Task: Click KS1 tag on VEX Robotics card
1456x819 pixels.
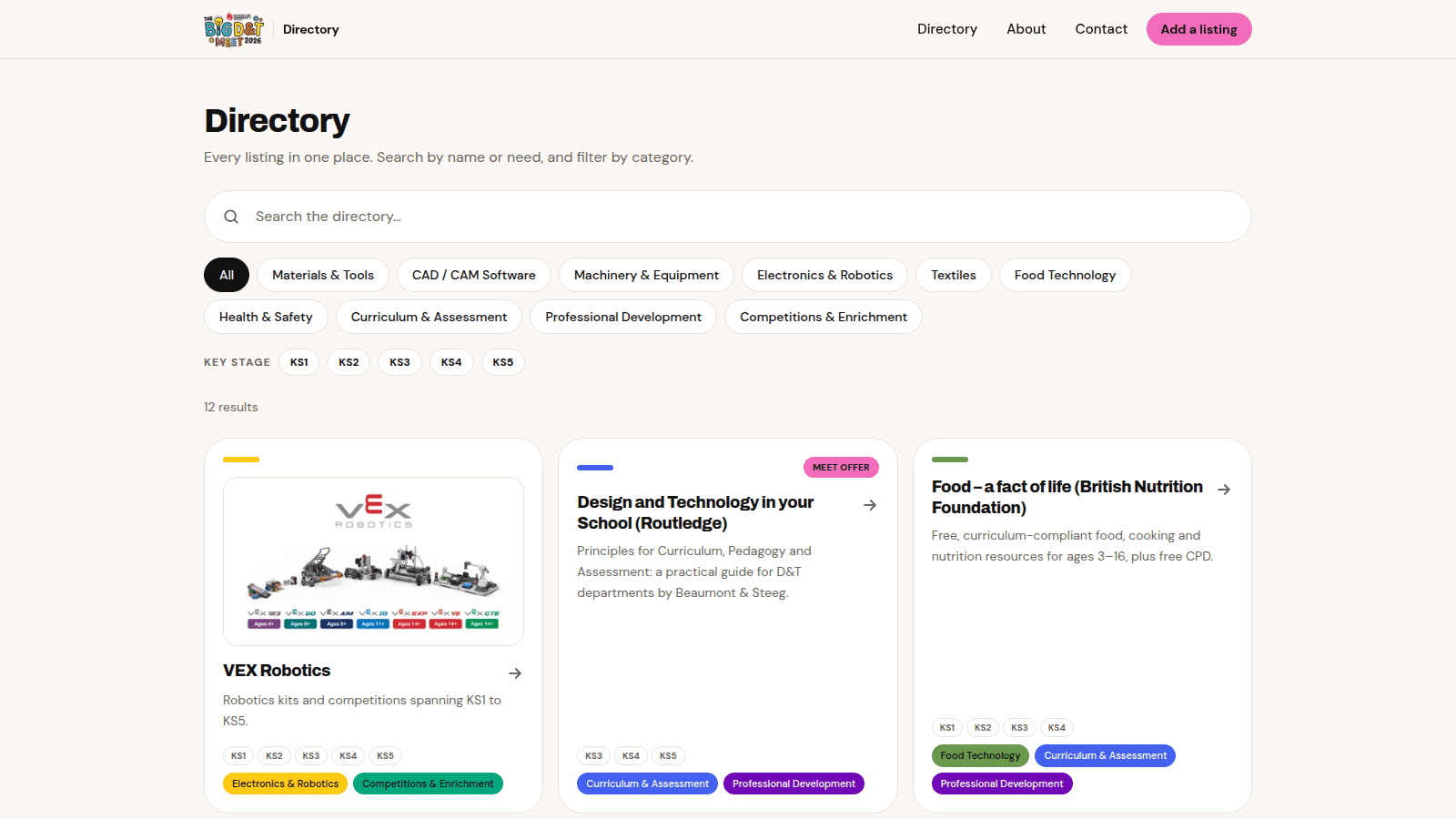Action: coord(238,755)
